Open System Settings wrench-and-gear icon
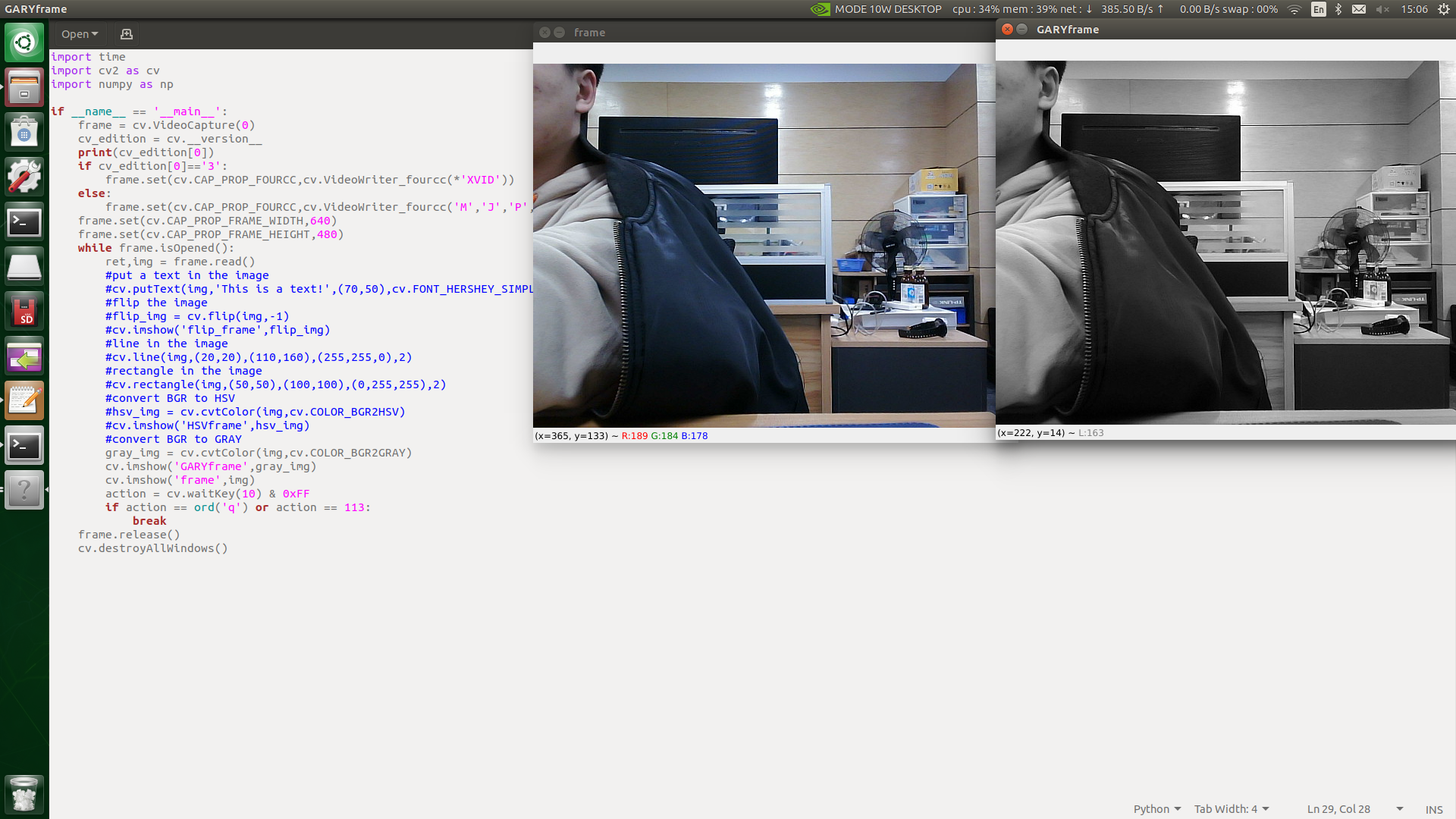The height and width of the screenshot is (819, 1456). tap(24, 177)
